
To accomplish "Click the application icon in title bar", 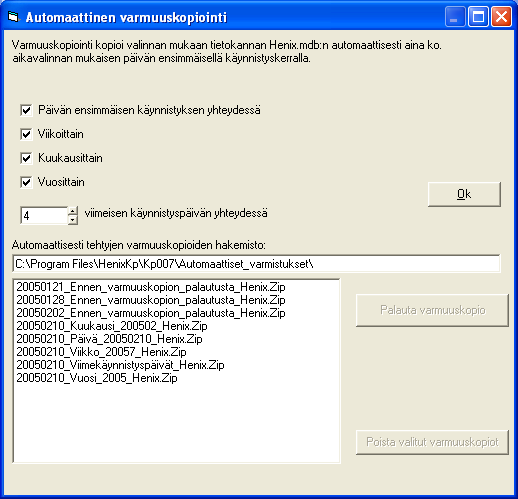I will tap(13, 16).
